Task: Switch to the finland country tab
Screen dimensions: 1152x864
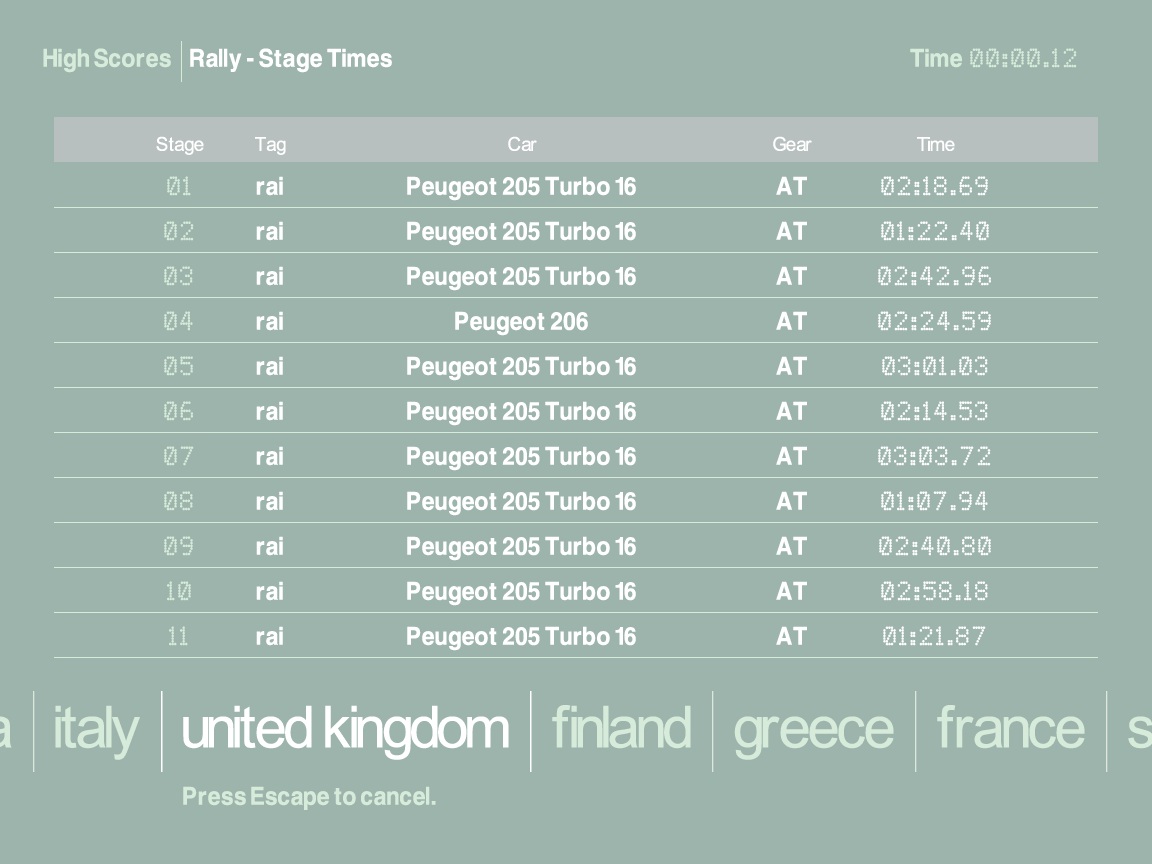Action: pyautogui.click(x=621, y=729)
